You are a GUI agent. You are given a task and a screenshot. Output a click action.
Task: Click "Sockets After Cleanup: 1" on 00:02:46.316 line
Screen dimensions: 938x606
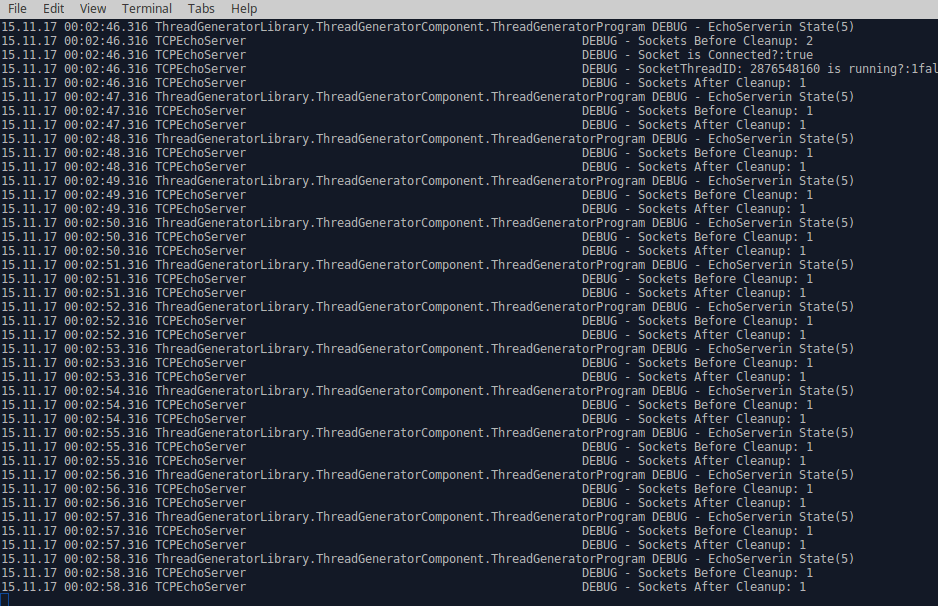click(x=721, y=83)
